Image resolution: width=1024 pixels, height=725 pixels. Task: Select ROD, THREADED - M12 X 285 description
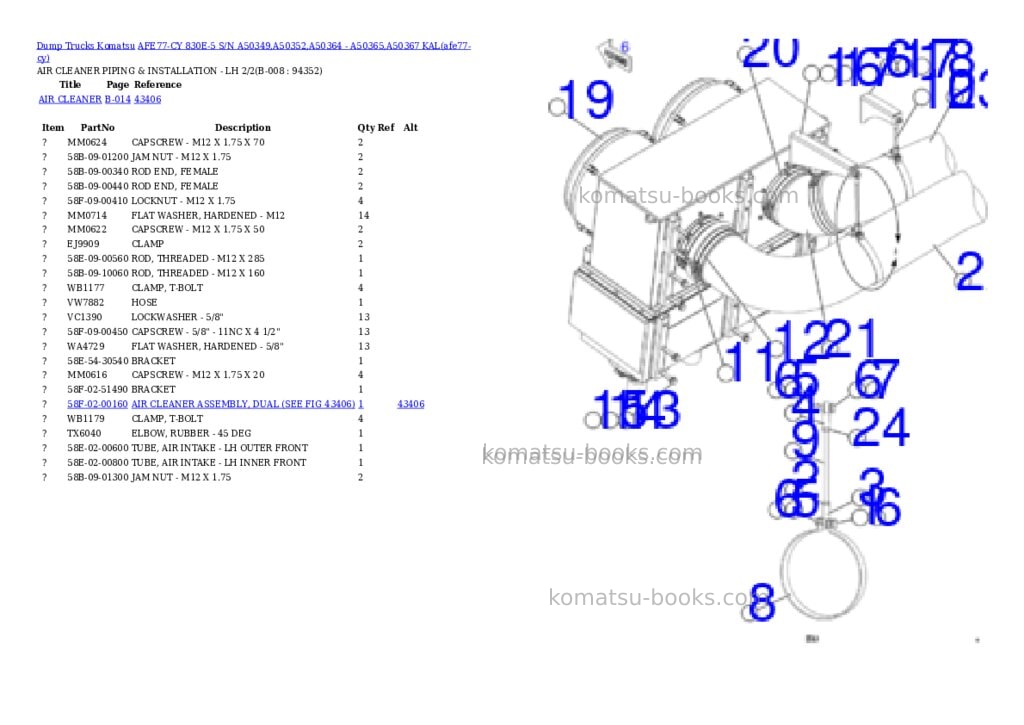[x=198, y=259]
